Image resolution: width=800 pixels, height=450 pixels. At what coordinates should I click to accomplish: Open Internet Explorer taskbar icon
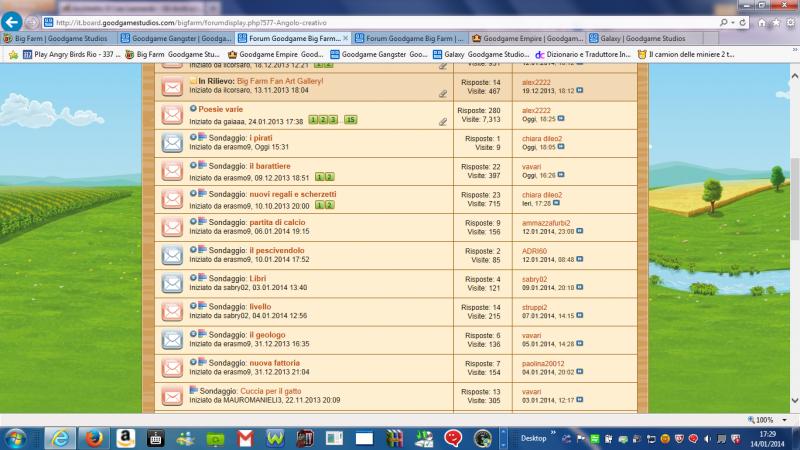point(60,438)
